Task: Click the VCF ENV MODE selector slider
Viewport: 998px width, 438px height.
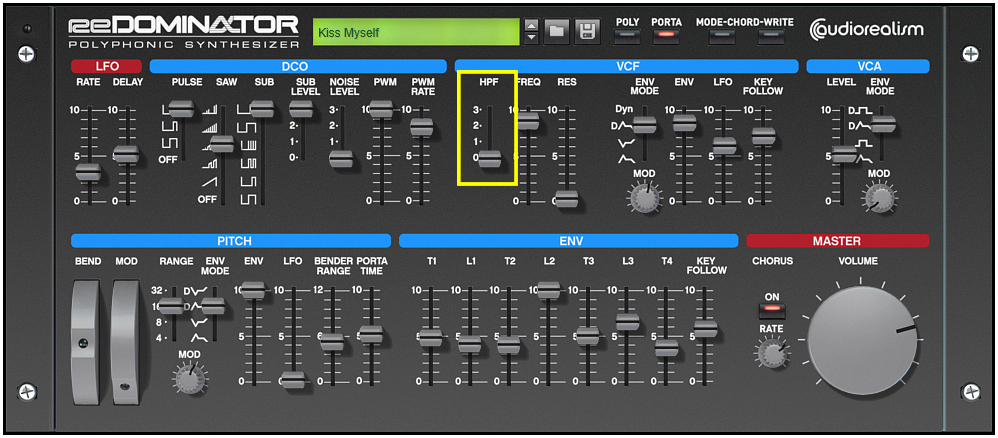Action: pyautogui.click(x=645, y=125)
